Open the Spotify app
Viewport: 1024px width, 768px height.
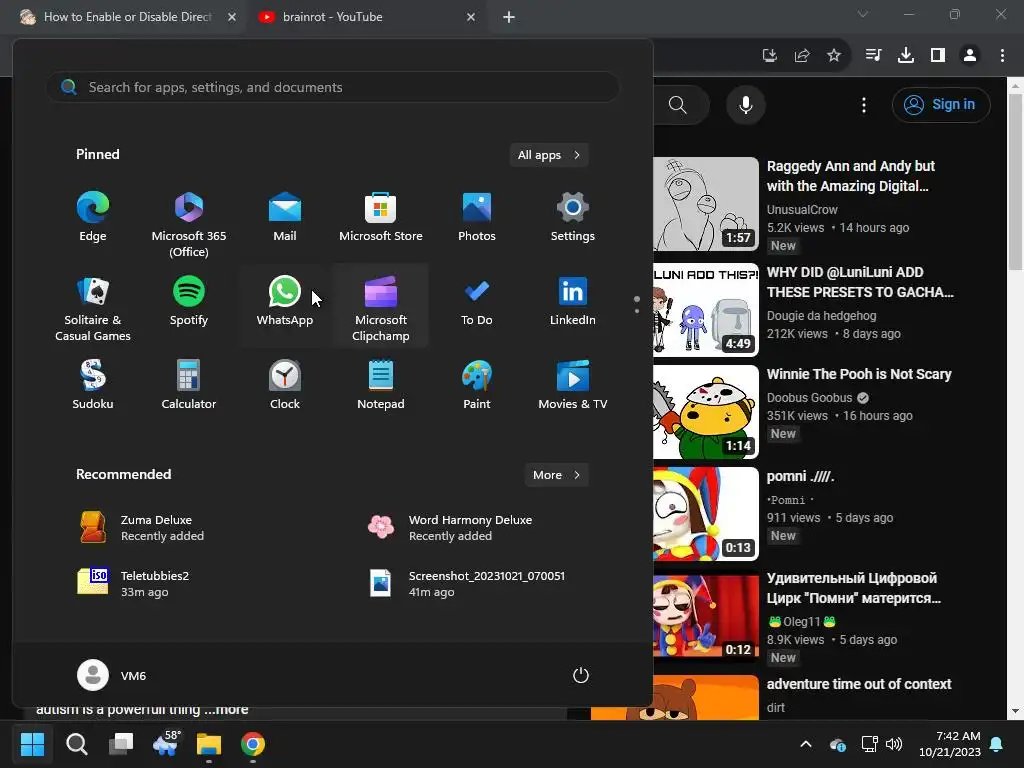pyautogui.click(x=189, y=302)
